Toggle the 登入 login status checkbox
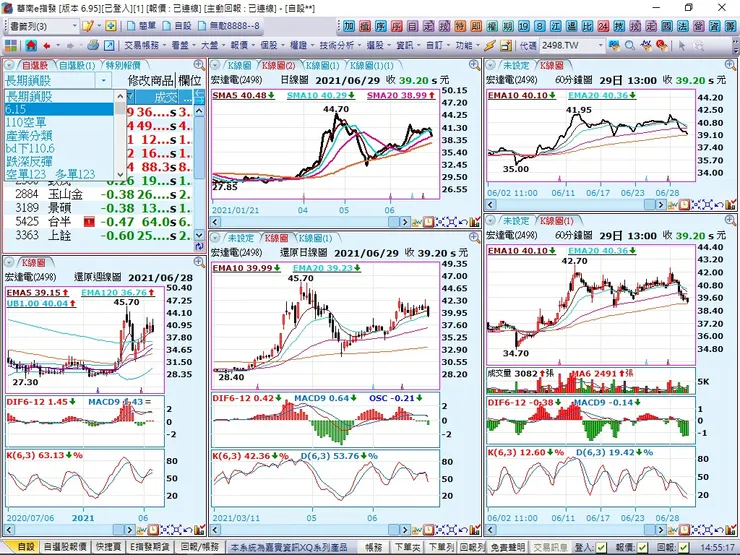Image resolution: width=740 pixels, height=555 pixels. tap(601, 547)
